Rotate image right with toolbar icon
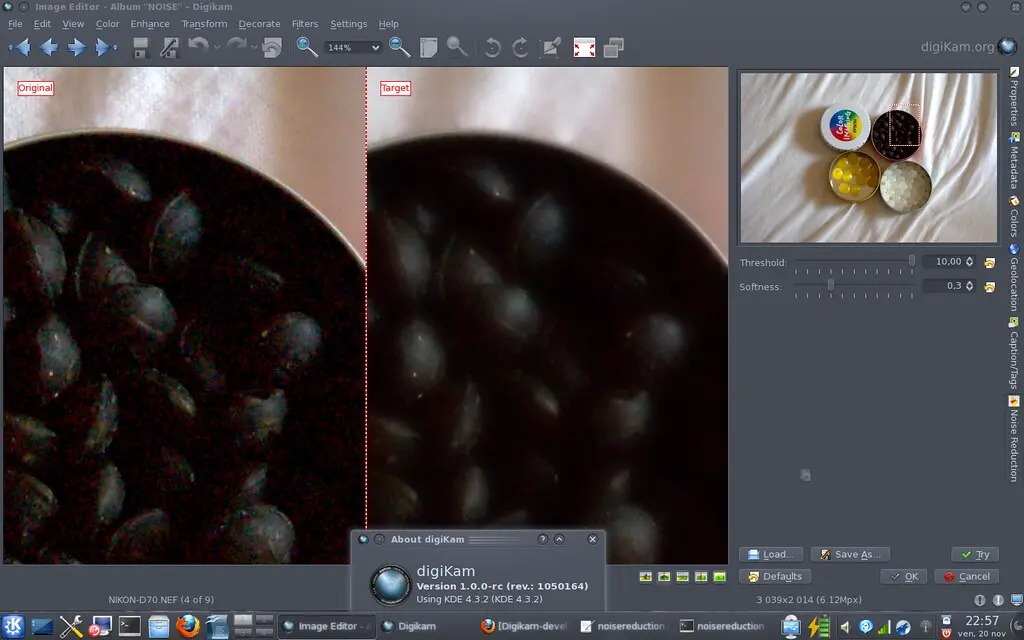 [520, 47]
